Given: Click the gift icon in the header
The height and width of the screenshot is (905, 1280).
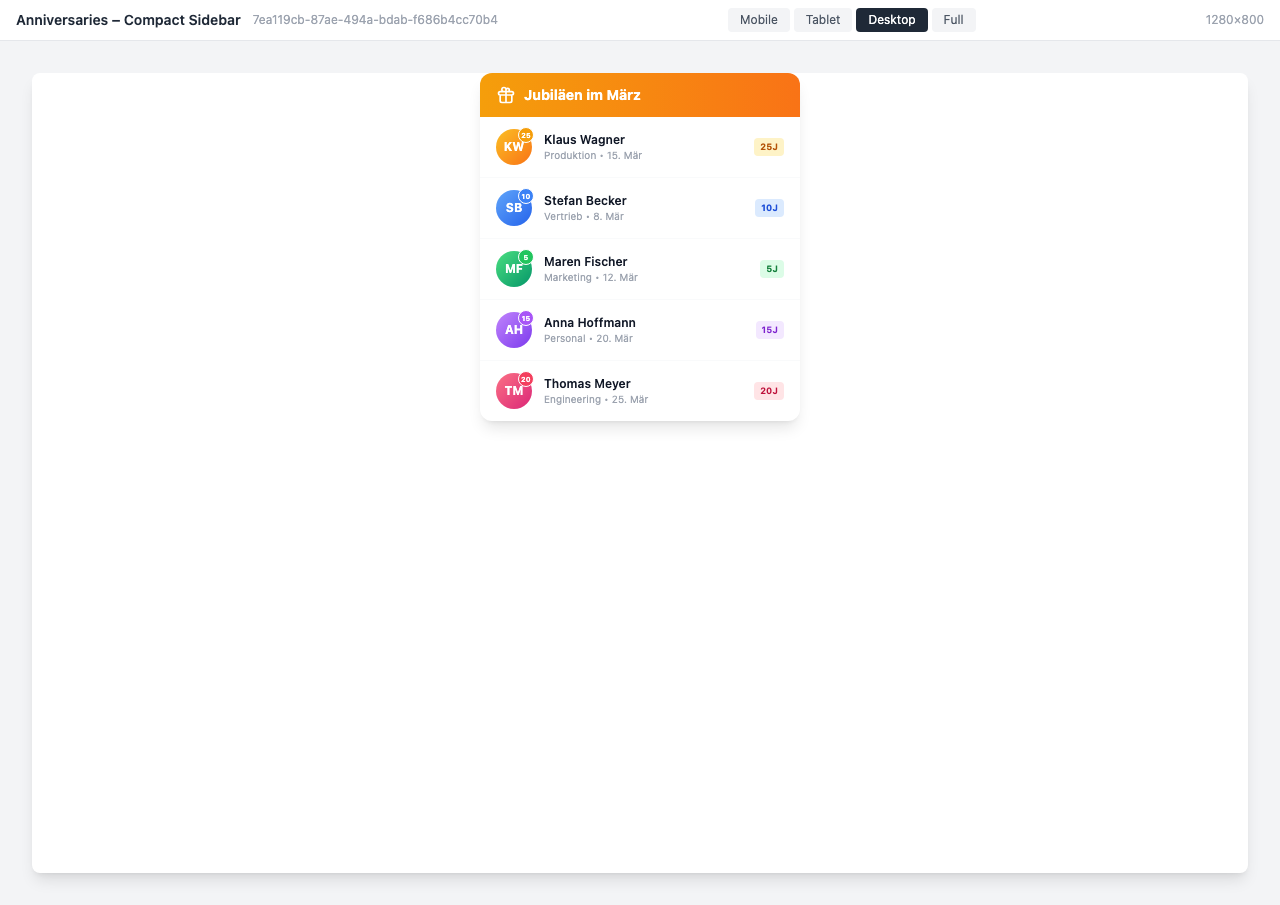Looking at the screenshot, I should point(505,94).
